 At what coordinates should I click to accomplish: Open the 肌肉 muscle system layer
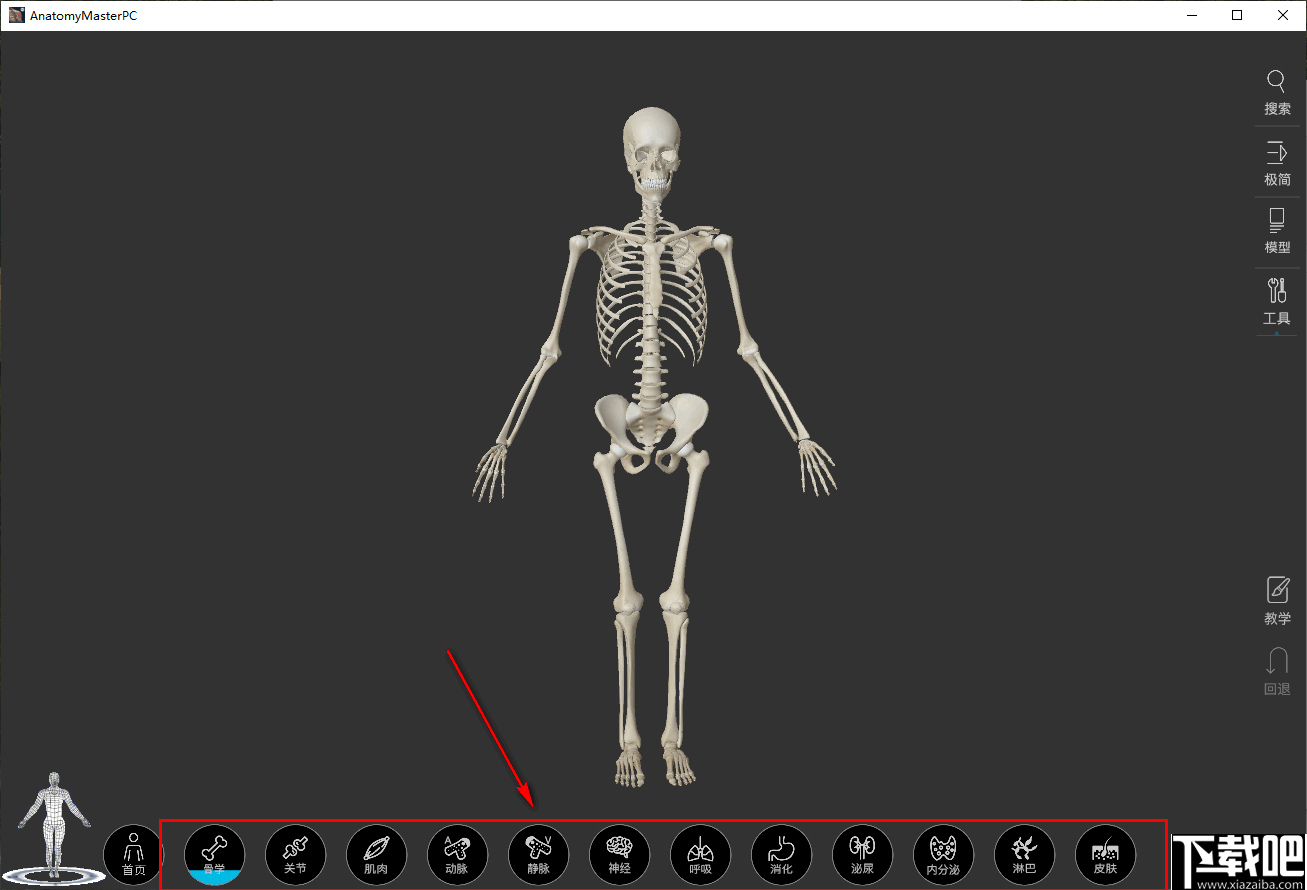[x=376, y=854]
